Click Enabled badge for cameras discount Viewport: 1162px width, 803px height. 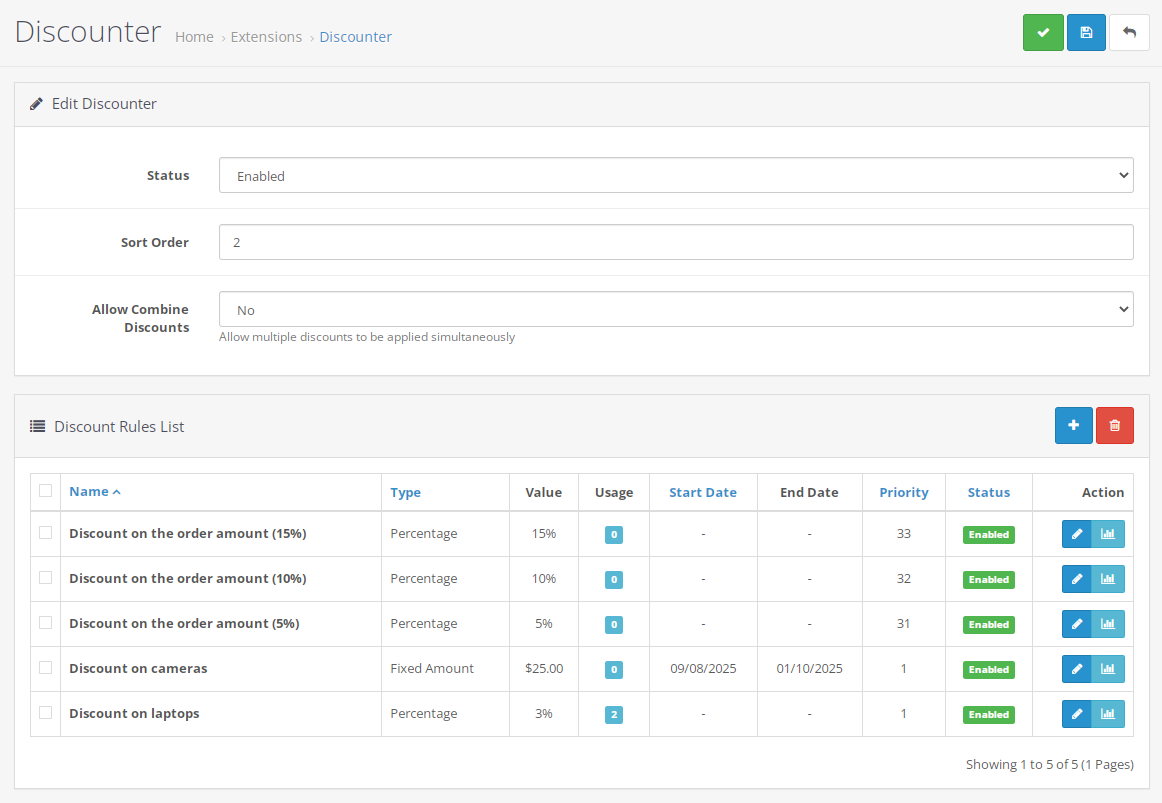pyautogui.click(x=989, y=670)
